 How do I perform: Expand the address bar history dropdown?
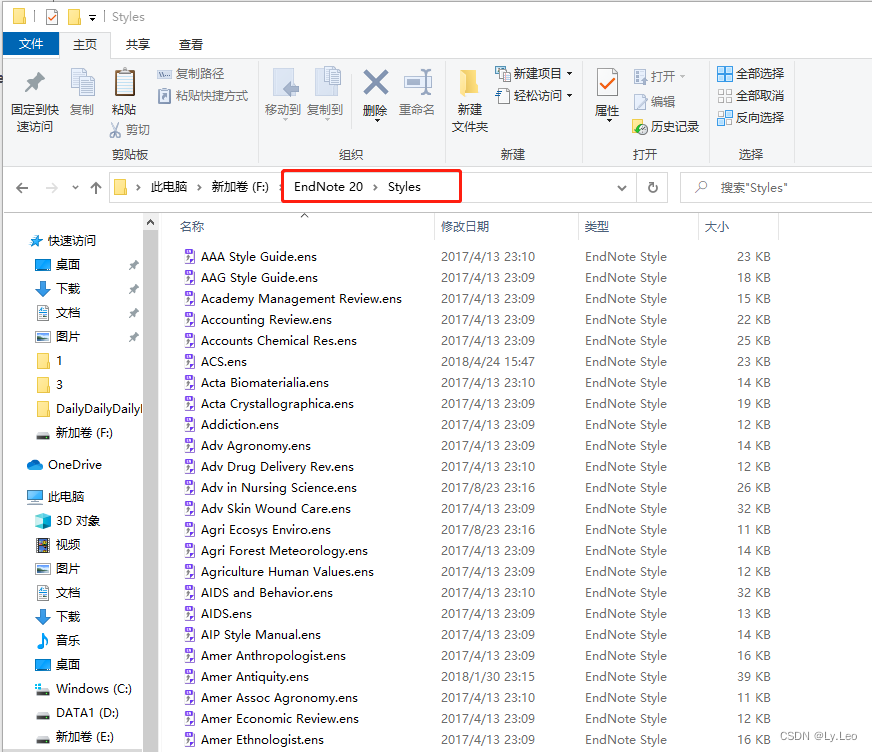coord(622,187)
